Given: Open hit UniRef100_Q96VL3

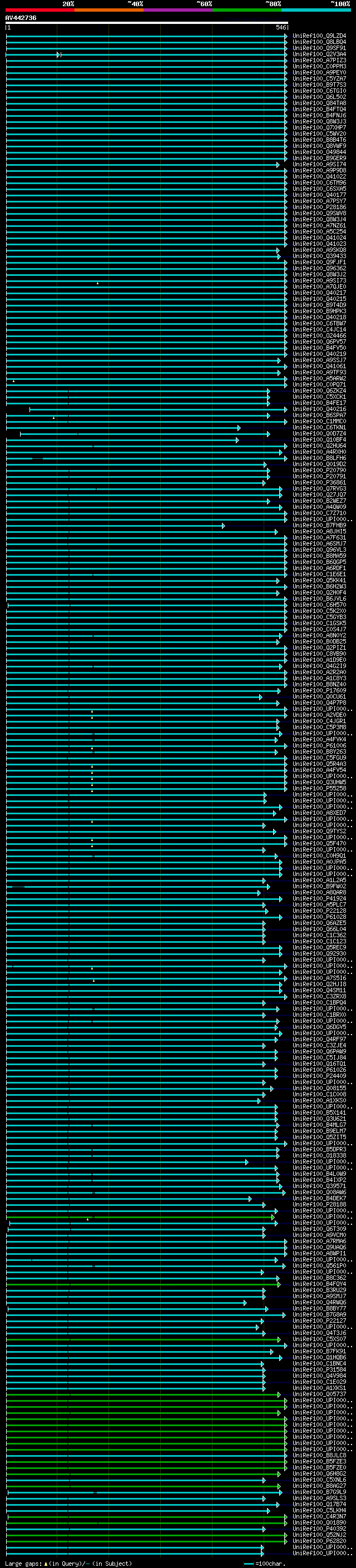Looking at the screenshot, I should (x=319, y=550).
